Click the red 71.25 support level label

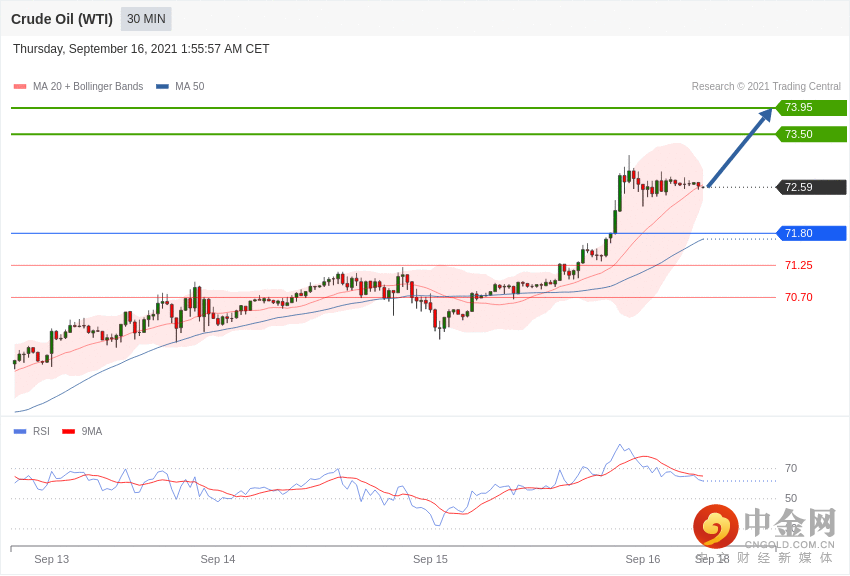click(x=798, y=265)
